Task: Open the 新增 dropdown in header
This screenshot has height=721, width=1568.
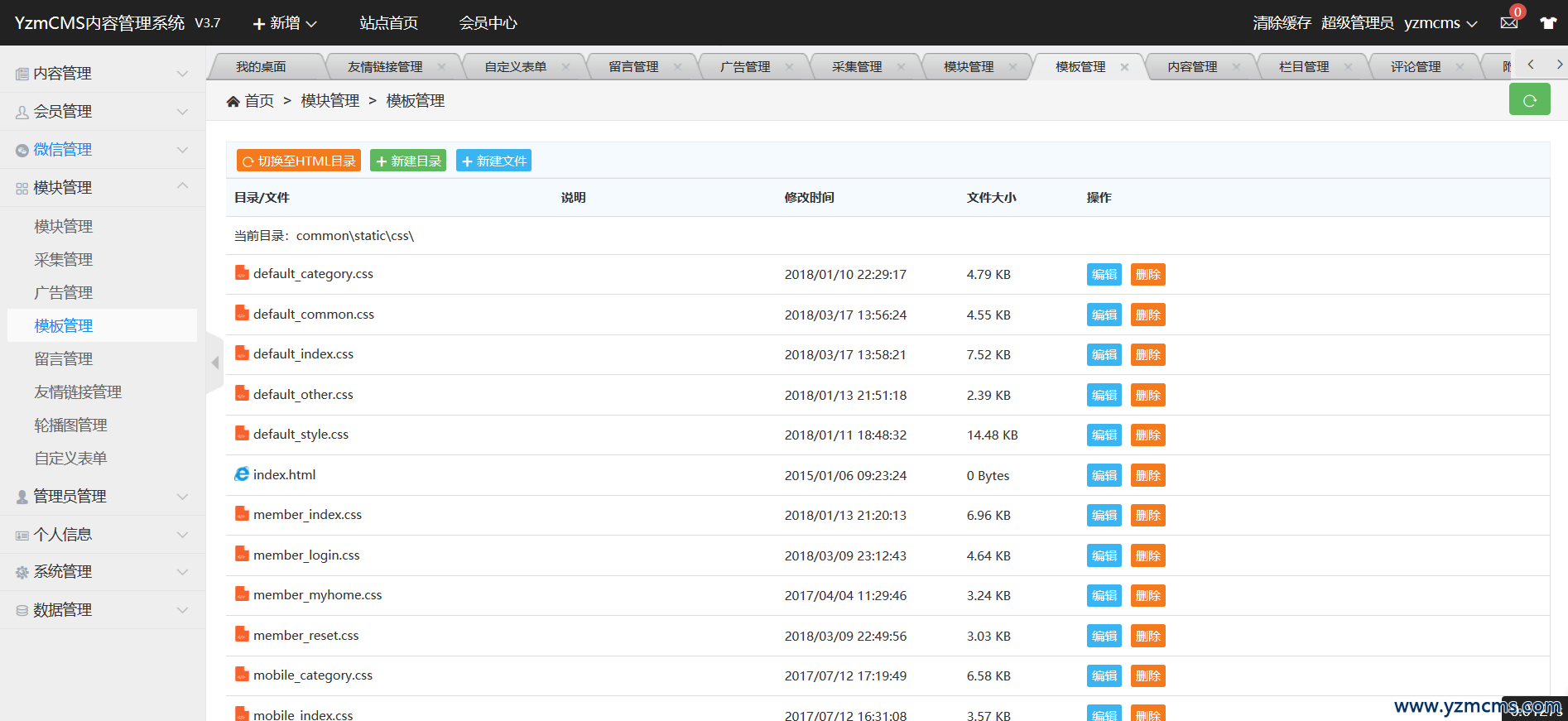Action: click(285, 23)
